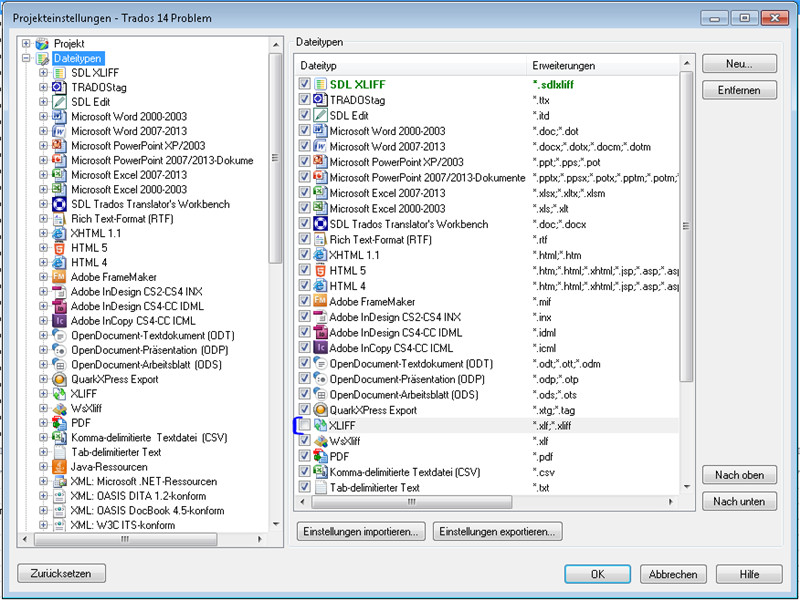
Task: Click the tree panel's vertical scrollbar thumb
Action: pos(276,158)
